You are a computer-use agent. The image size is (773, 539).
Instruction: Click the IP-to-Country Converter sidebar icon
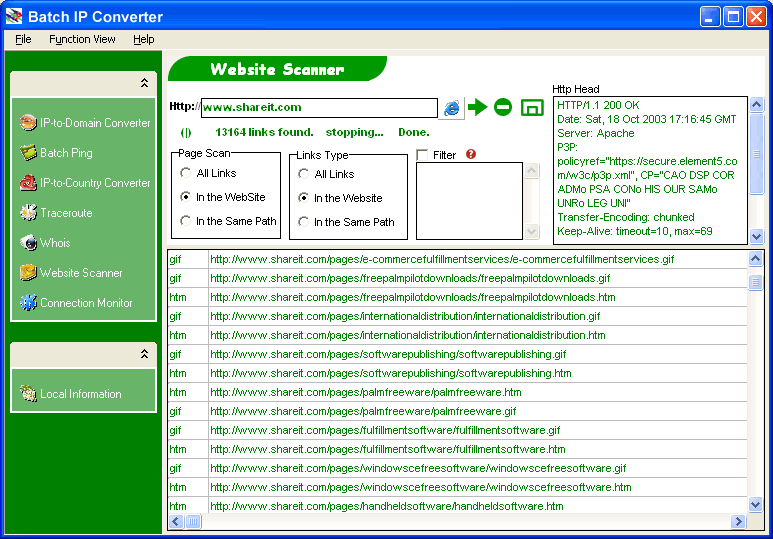click(28, 182)
